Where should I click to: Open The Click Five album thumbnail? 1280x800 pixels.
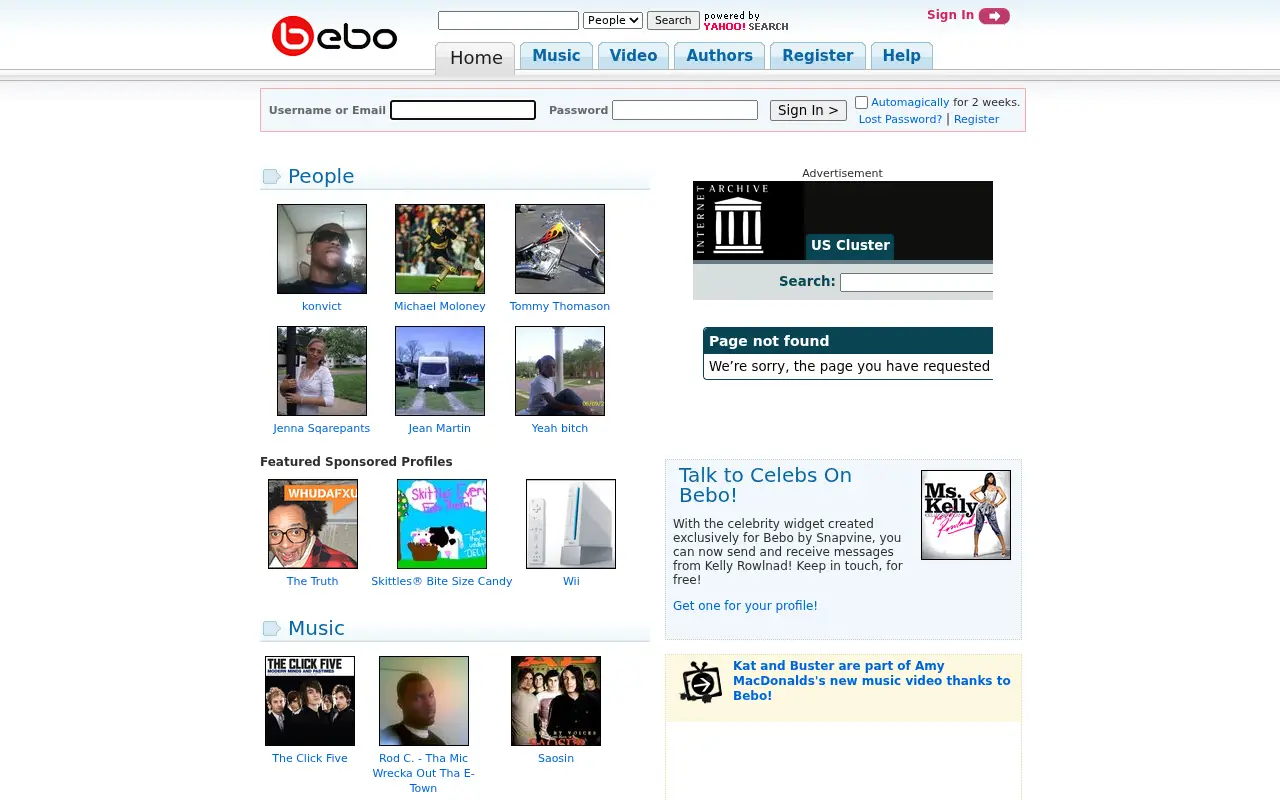[310, 701]
